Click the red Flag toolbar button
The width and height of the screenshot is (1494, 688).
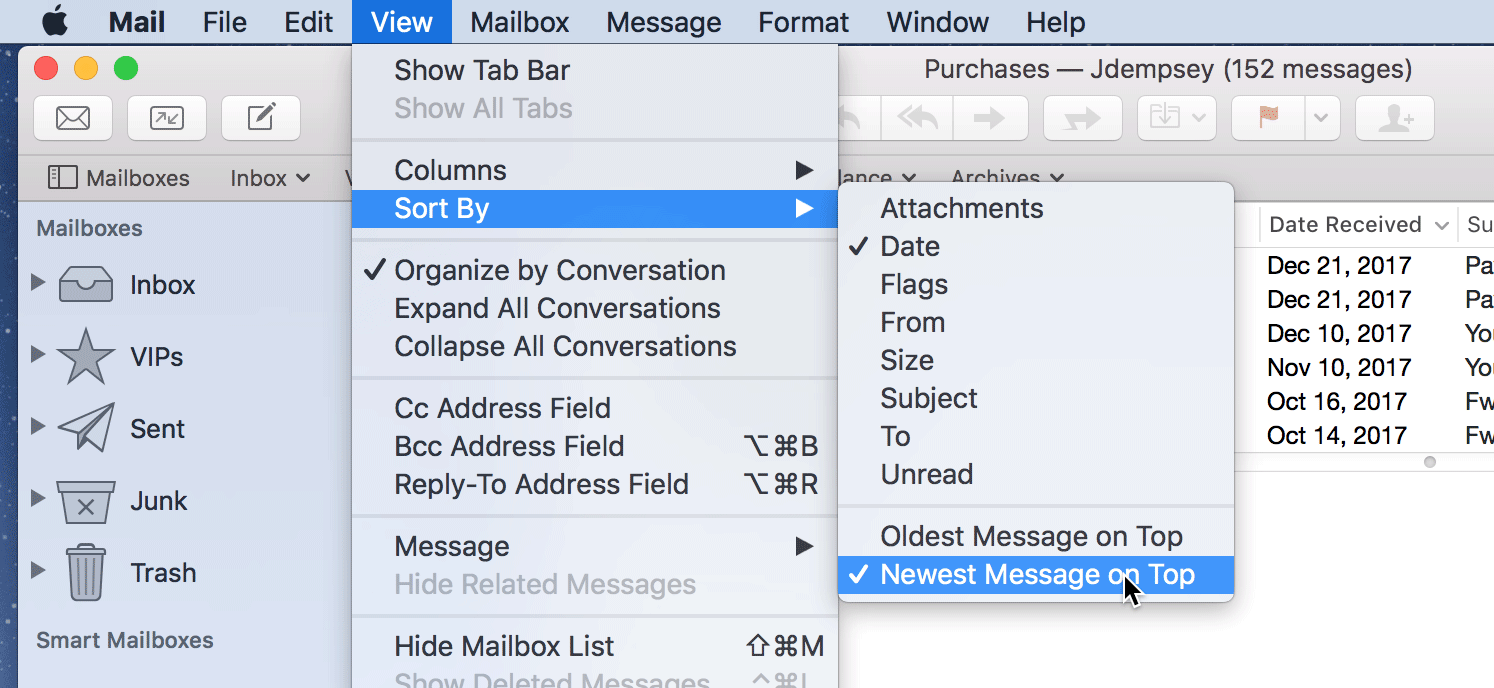(x=1269, y=118)
